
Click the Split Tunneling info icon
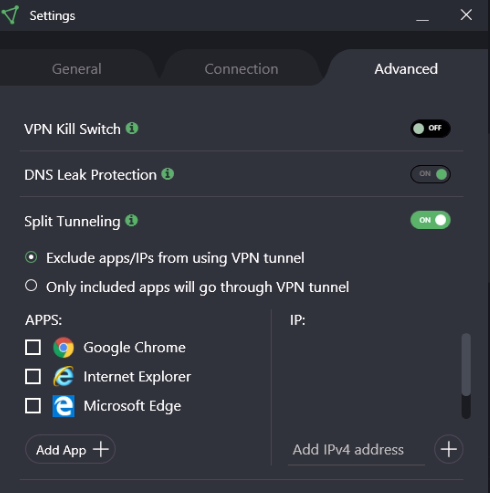pyautogui.click(x=131, y=220)
